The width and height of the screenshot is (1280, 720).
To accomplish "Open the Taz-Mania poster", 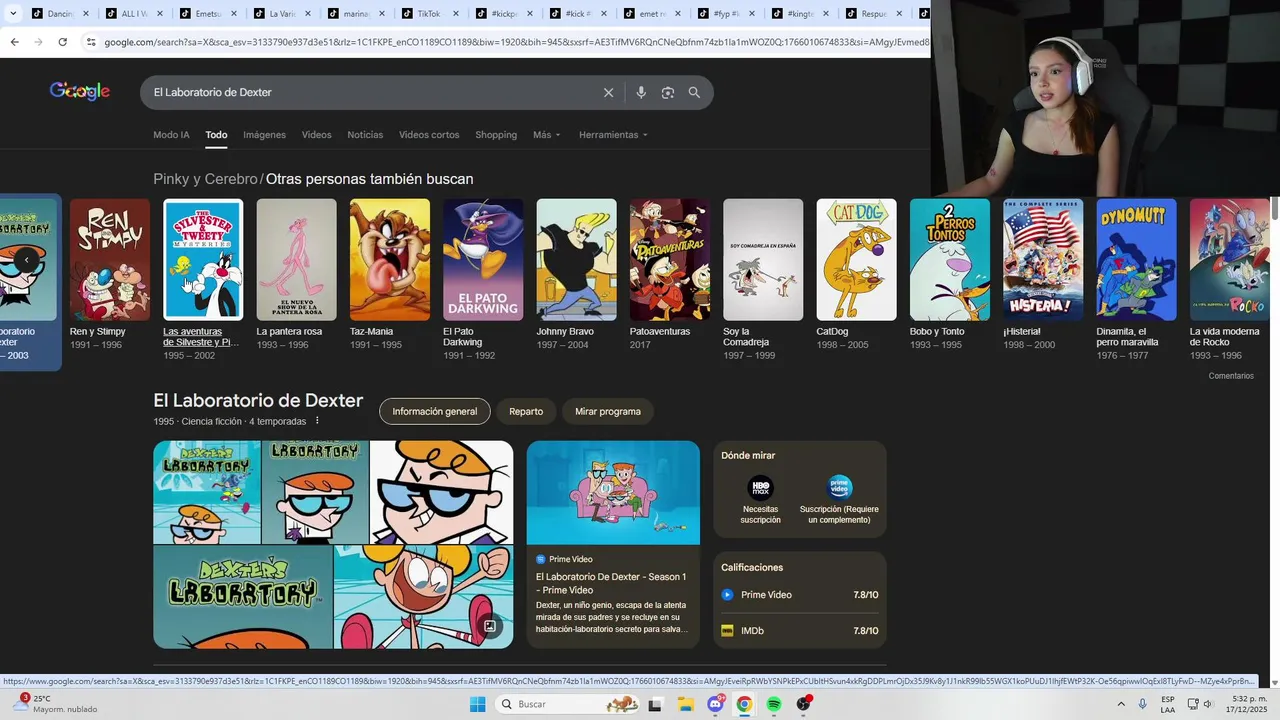I will click(x=390, y=260).
